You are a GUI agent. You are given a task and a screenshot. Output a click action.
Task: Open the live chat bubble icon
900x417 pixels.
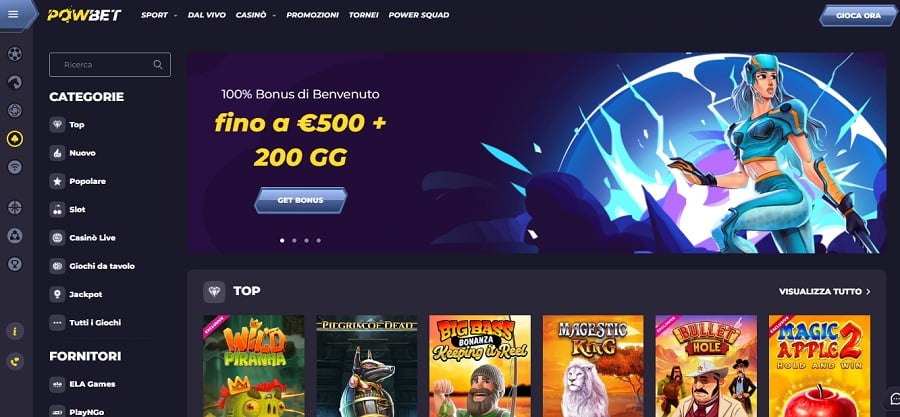894,399
